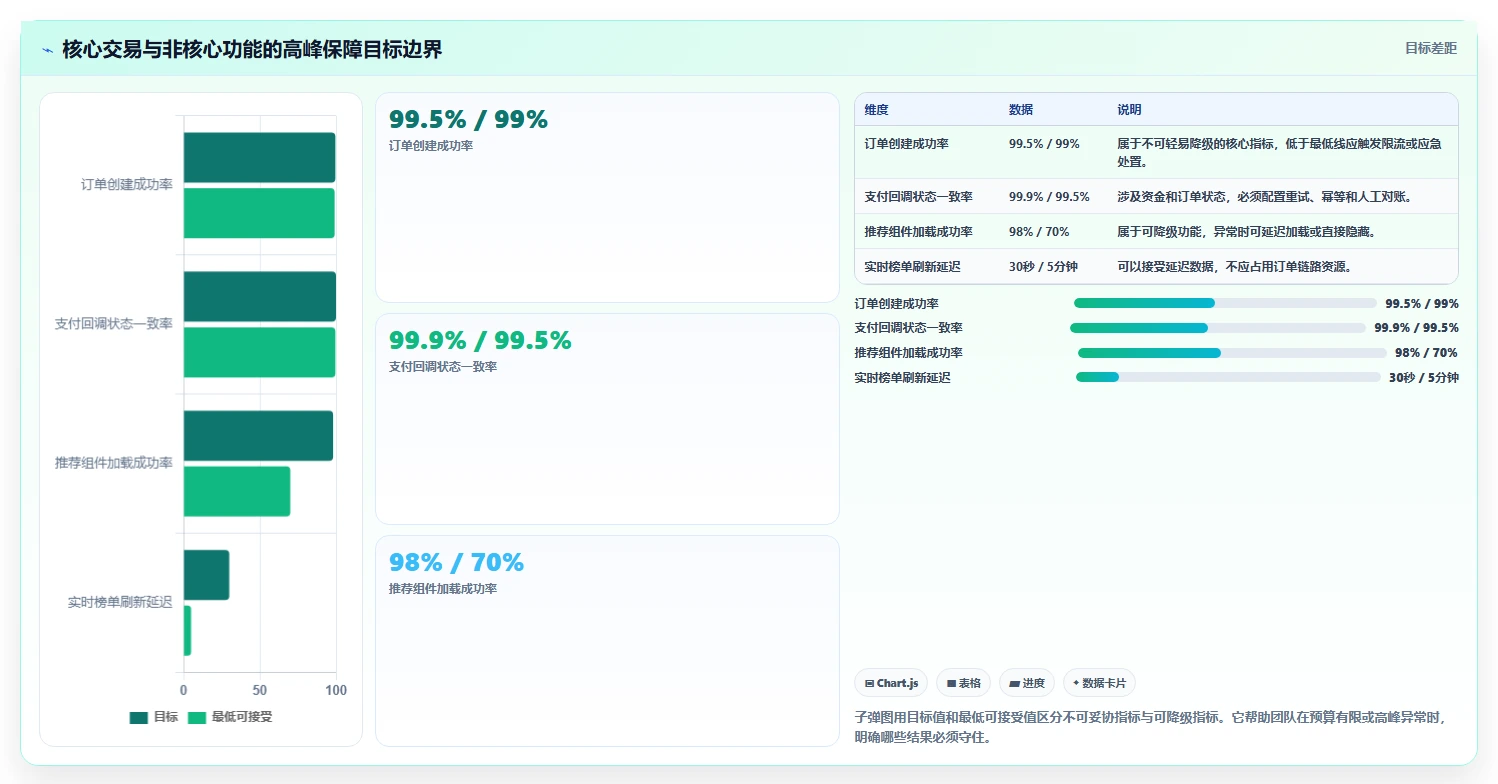Click the large 99.5% / 99% card heading
The image size is (1498, 784).
click(x=468, y=120)
